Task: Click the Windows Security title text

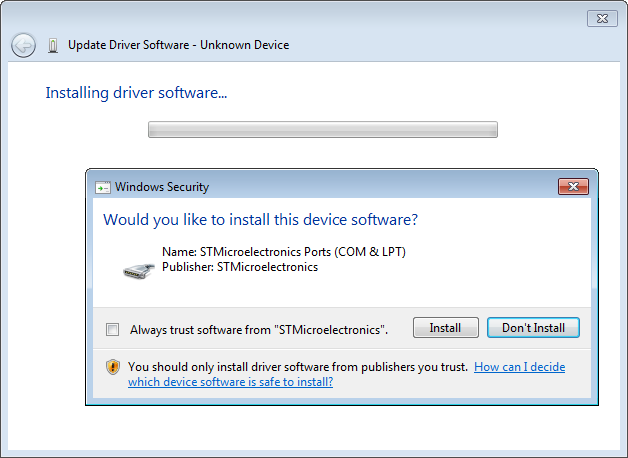Action: (162, 187)
